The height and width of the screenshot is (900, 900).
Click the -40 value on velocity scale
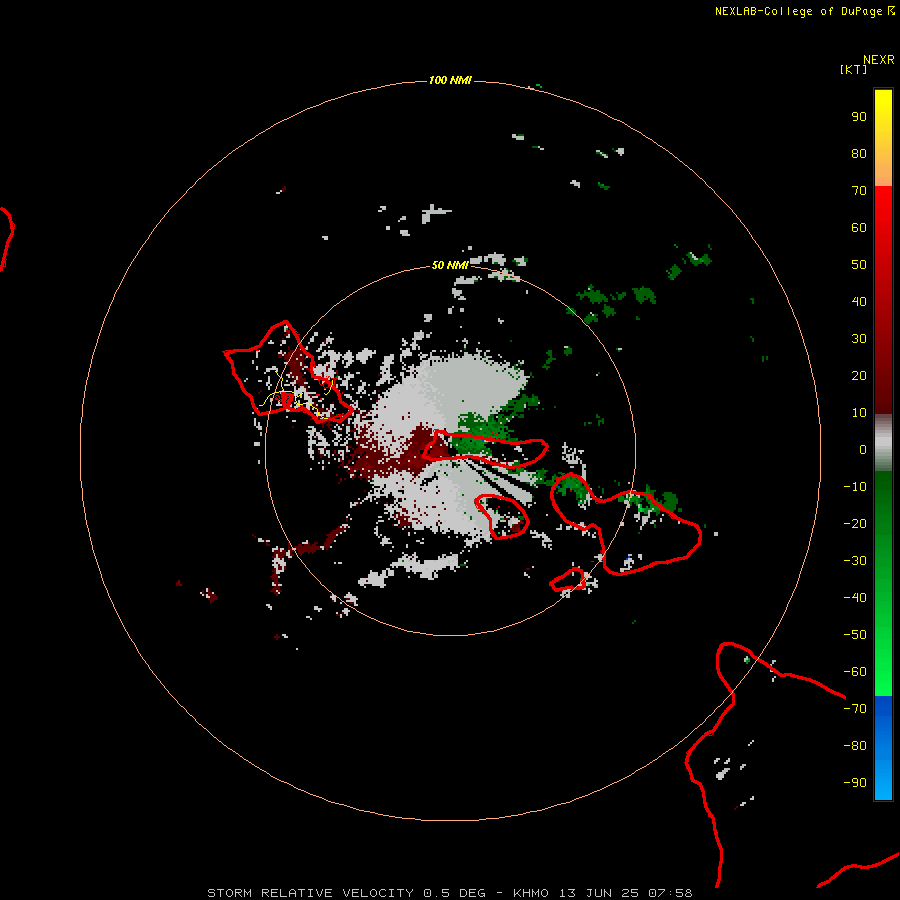(855, 598)
